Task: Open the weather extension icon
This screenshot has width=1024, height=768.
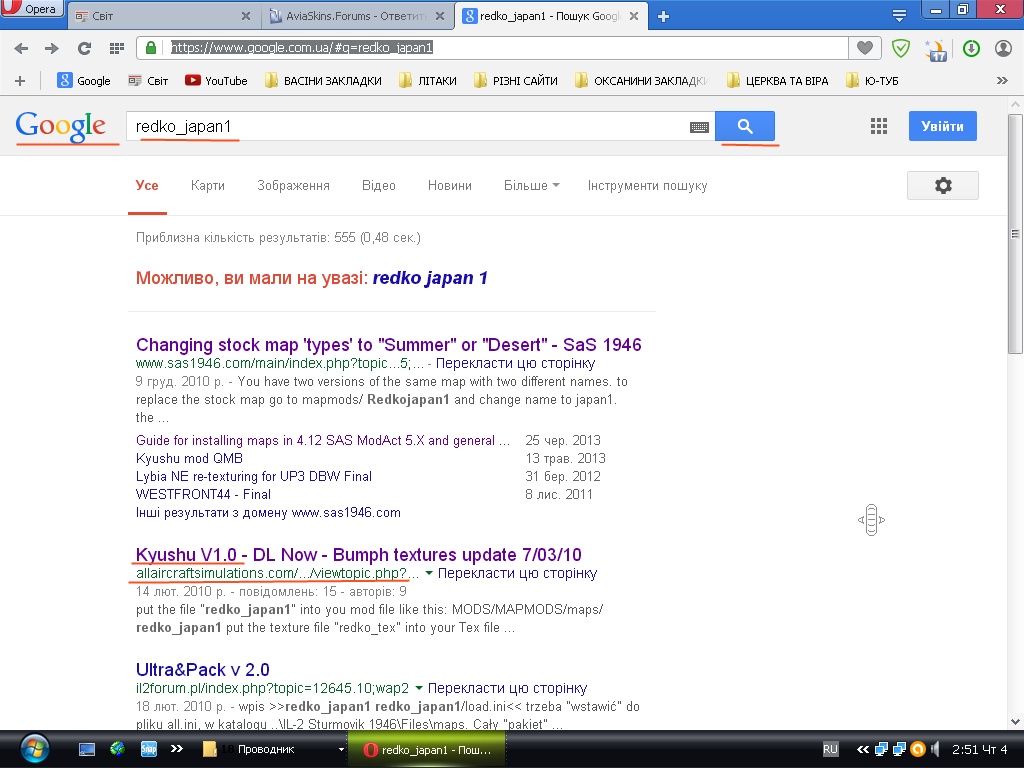Action: coord(935,49)
